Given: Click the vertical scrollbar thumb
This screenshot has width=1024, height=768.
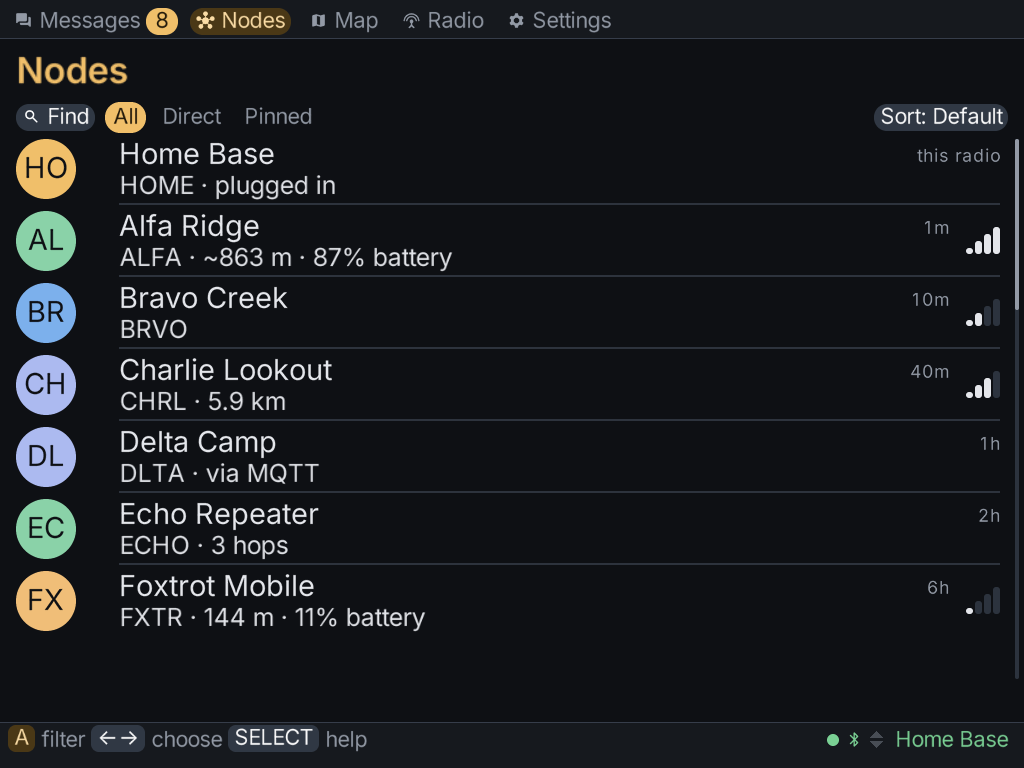Looking at the screenshot, I should (1017, 225).
